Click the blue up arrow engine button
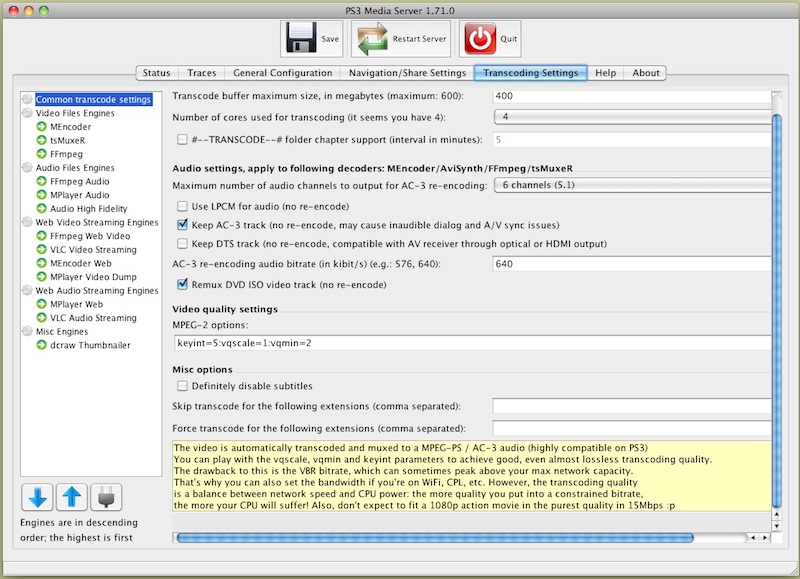Screen dimensions: 800x579 coord(71,497)
